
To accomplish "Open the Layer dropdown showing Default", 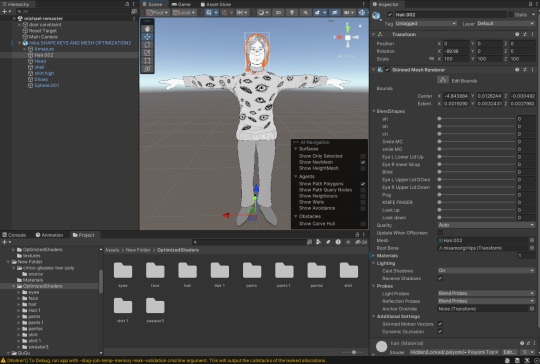I will point(505,23).
